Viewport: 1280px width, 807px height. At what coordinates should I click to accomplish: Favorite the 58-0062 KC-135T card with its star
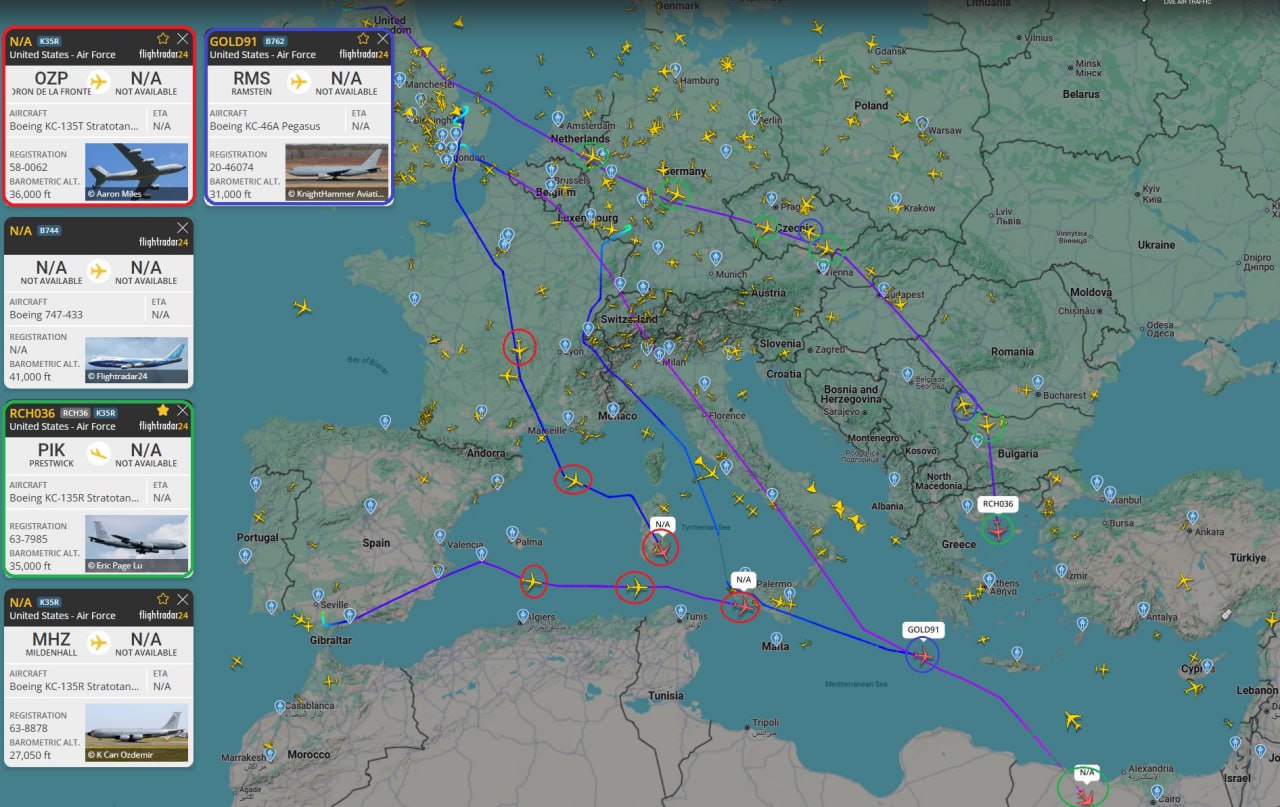click(163, 39)
